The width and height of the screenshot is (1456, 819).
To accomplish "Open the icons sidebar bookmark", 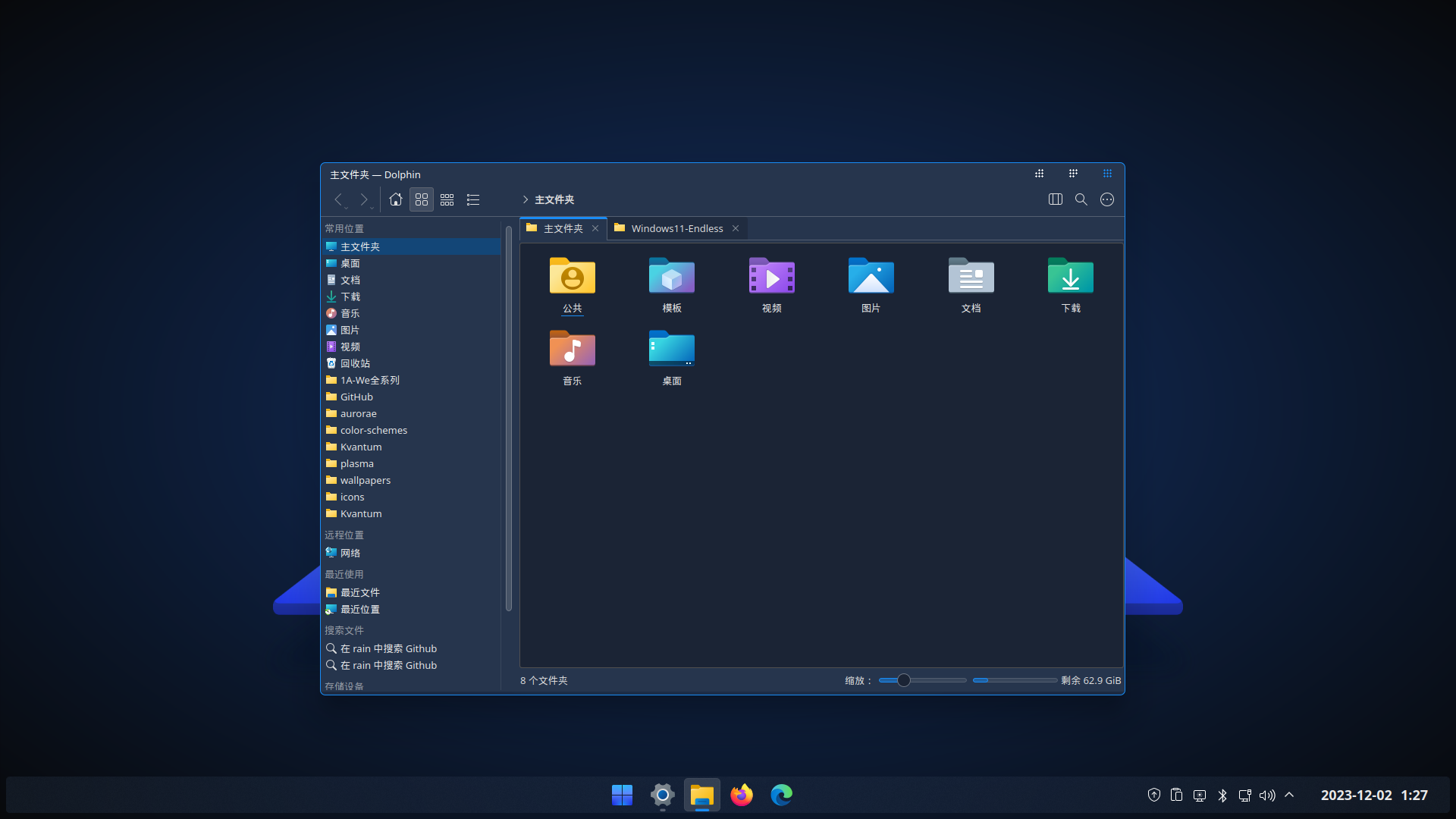I will pyautogui.click(x=412, y=497).
